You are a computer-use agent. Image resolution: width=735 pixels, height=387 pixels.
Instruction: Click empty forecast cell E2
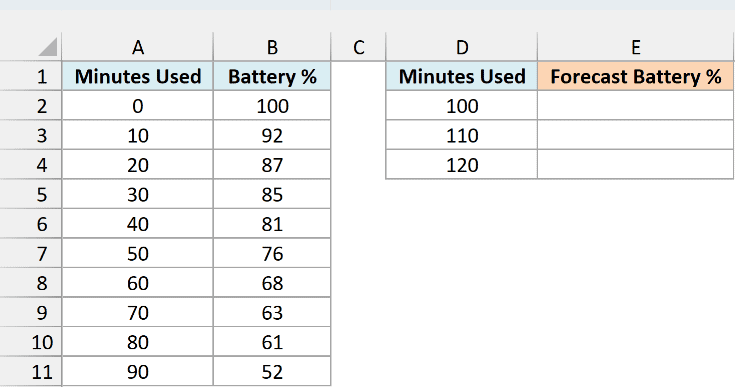click(x=636, y=105)
